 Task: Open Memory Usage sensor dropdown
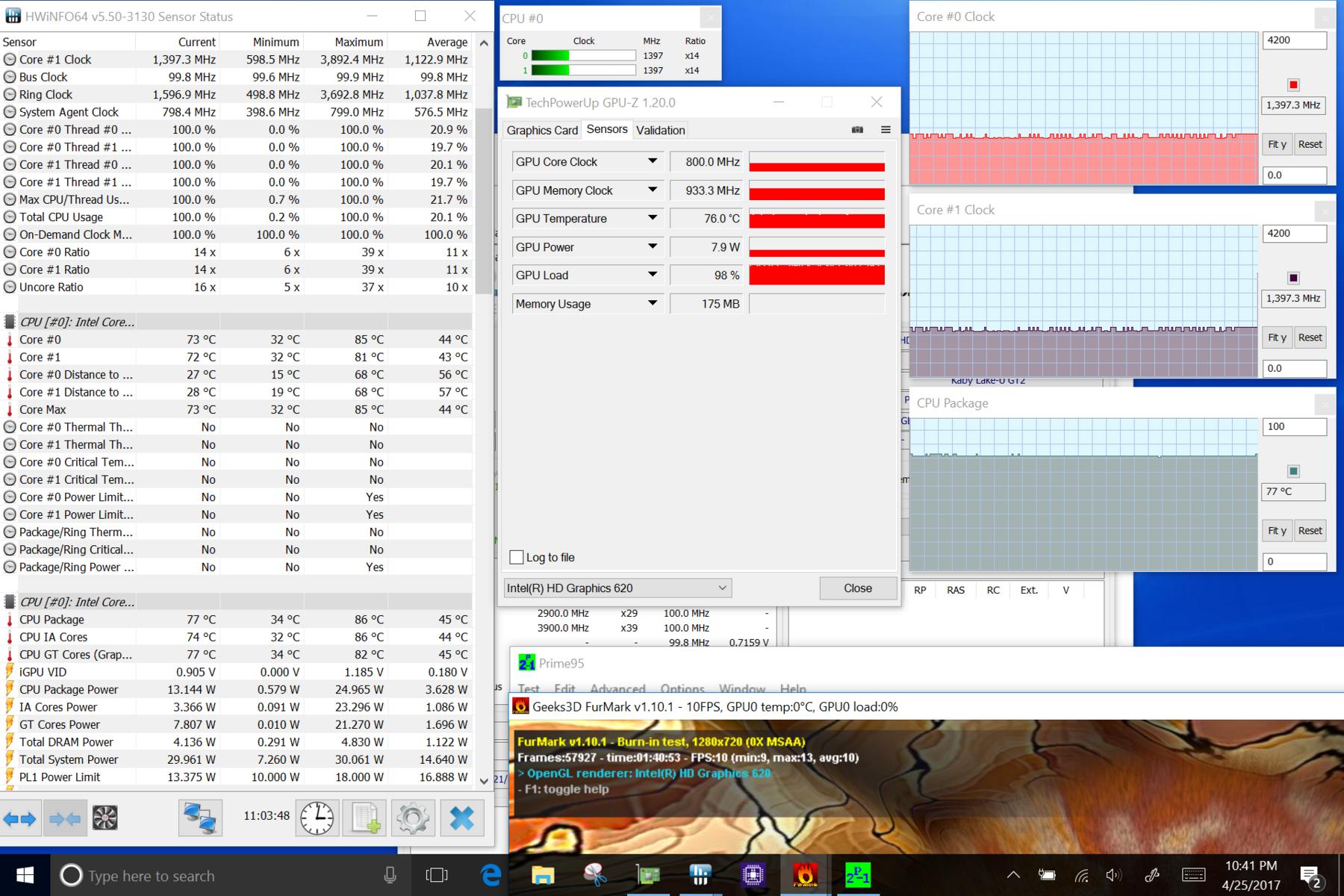point(653,303)
